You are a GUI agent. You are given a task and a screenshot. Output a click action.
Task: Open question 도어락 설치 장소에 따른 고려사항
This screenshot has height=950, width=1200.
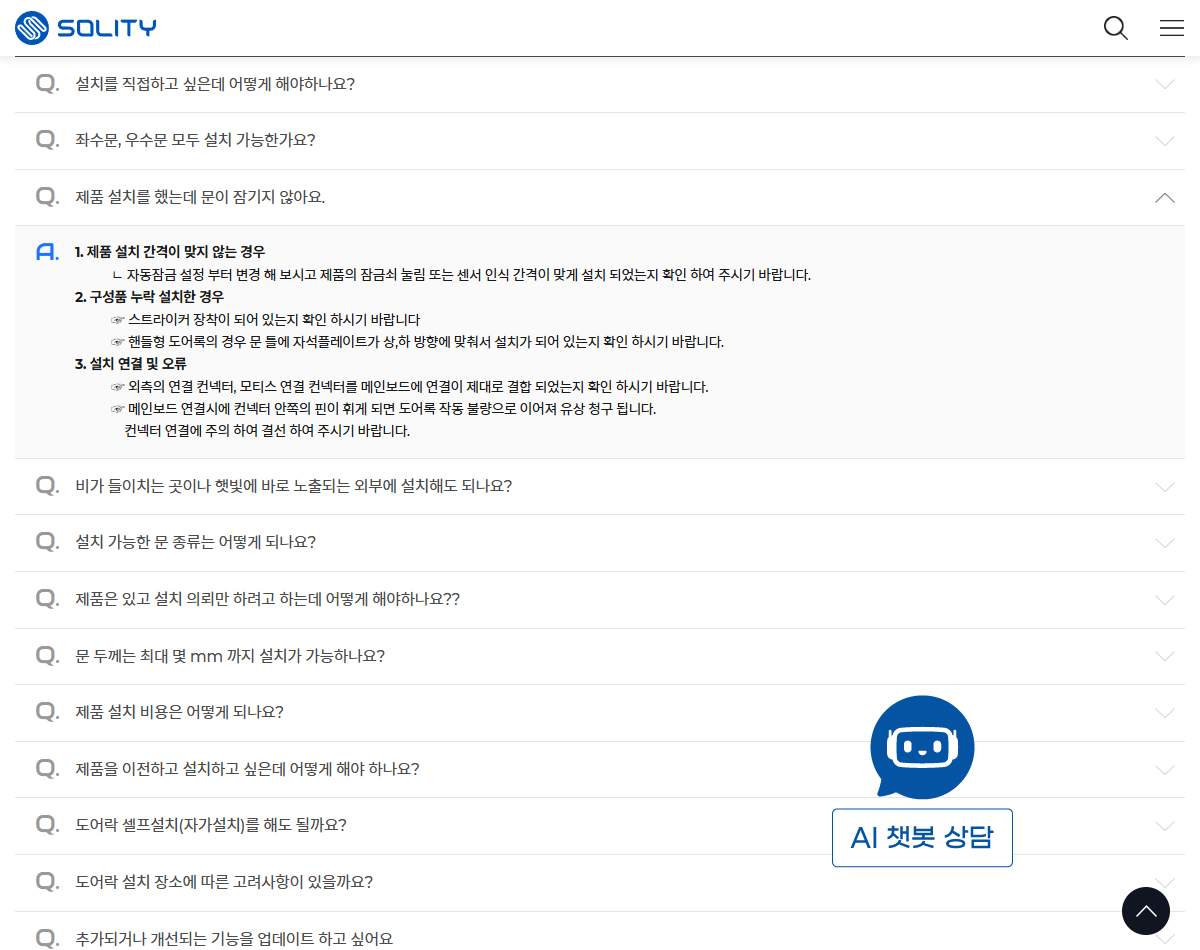[x=224, y=882]
